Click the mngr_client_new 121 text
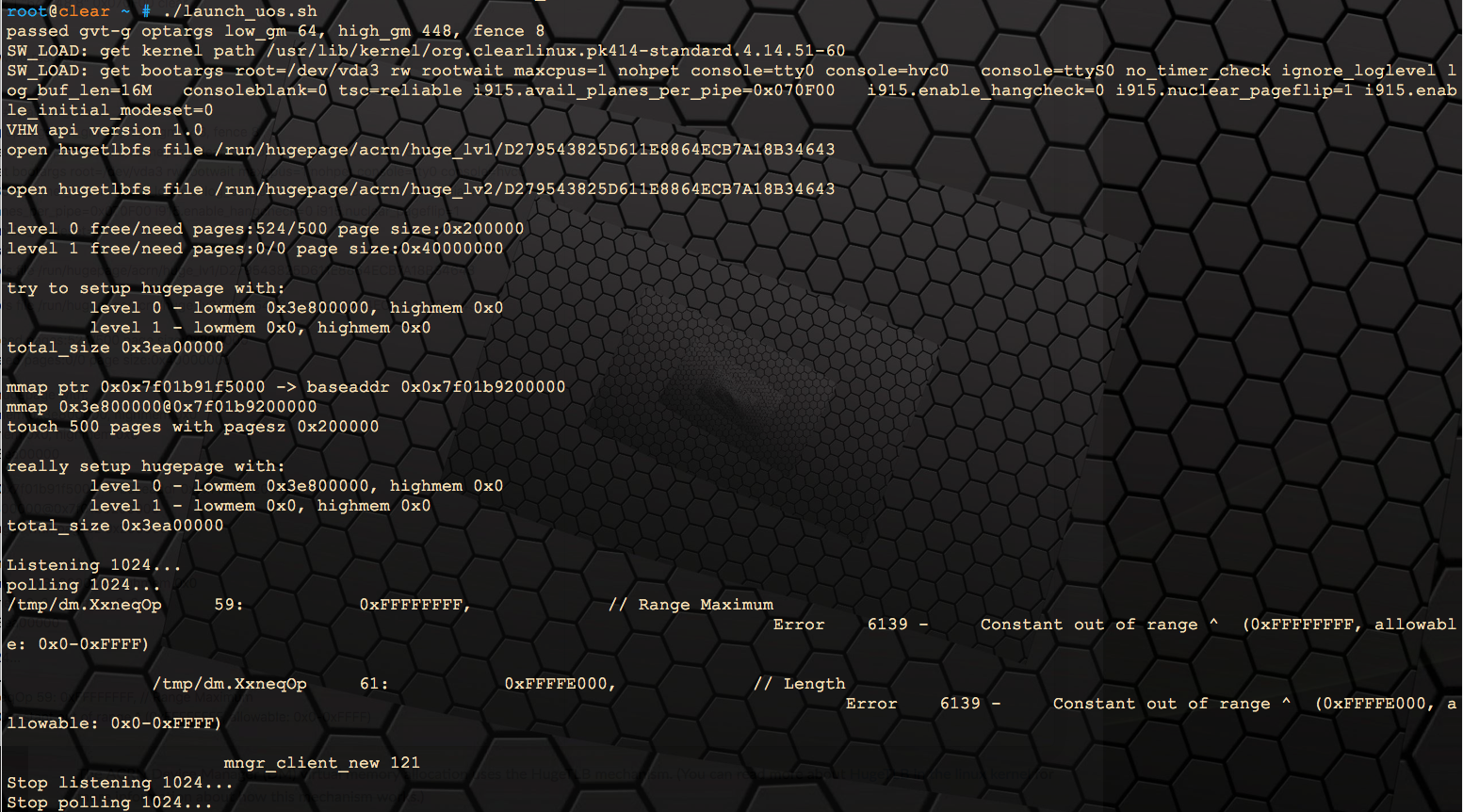Screen dimensions: 1463x812 pos(320,762)
